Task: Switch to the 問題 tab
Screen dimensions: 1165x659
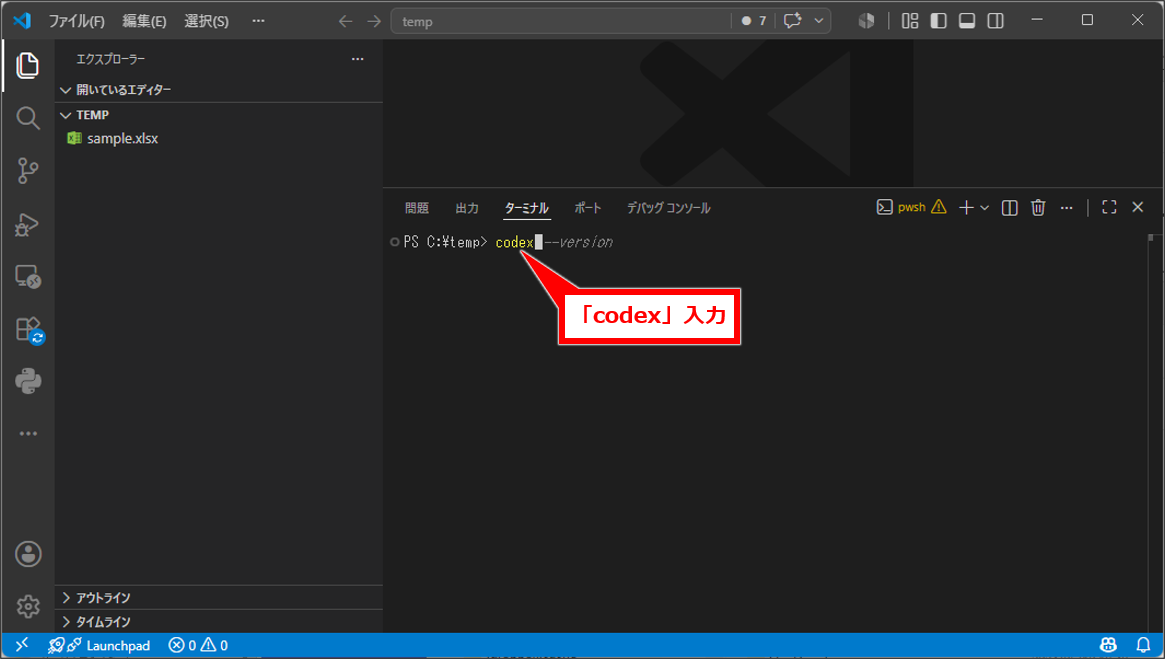Action: pyautogui.click(x=417, y=208)
